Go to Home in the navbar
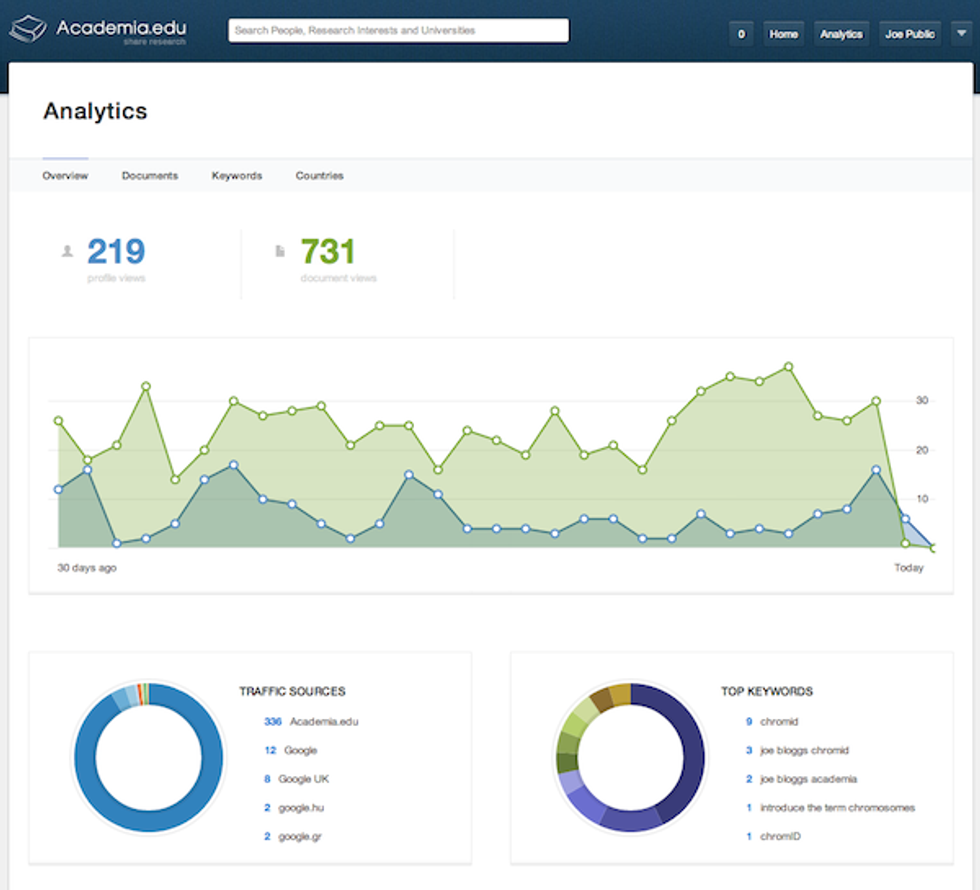 (x=784, y=33)
